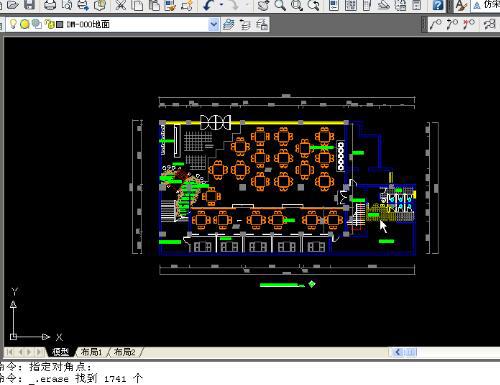Expand the Undo history dropdown arrow
Image resolution: width=500 pixels, height=385 pixels.
pyautogui.click(x=221, y=5)
